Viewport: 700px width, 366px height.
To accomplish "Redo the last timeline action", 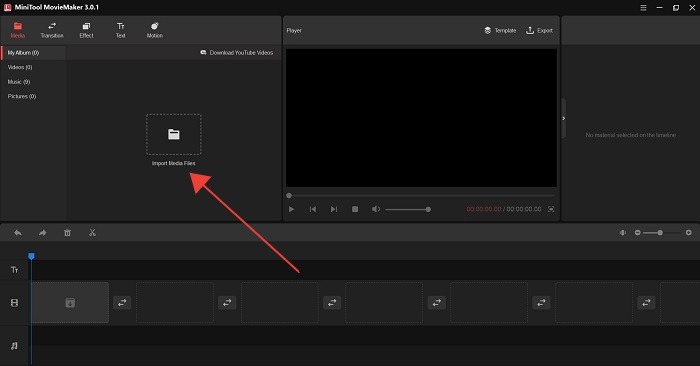I will coord(42,233).
